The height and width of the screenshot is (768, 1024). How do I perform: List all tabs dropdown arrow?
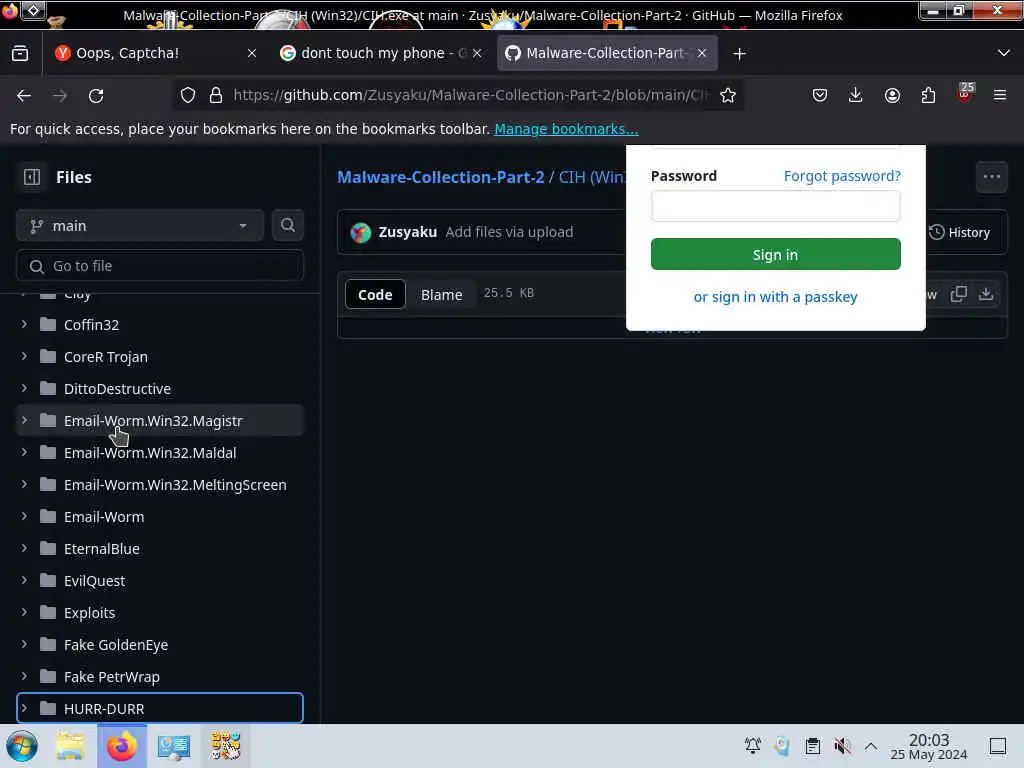[x=1003, y=54]
